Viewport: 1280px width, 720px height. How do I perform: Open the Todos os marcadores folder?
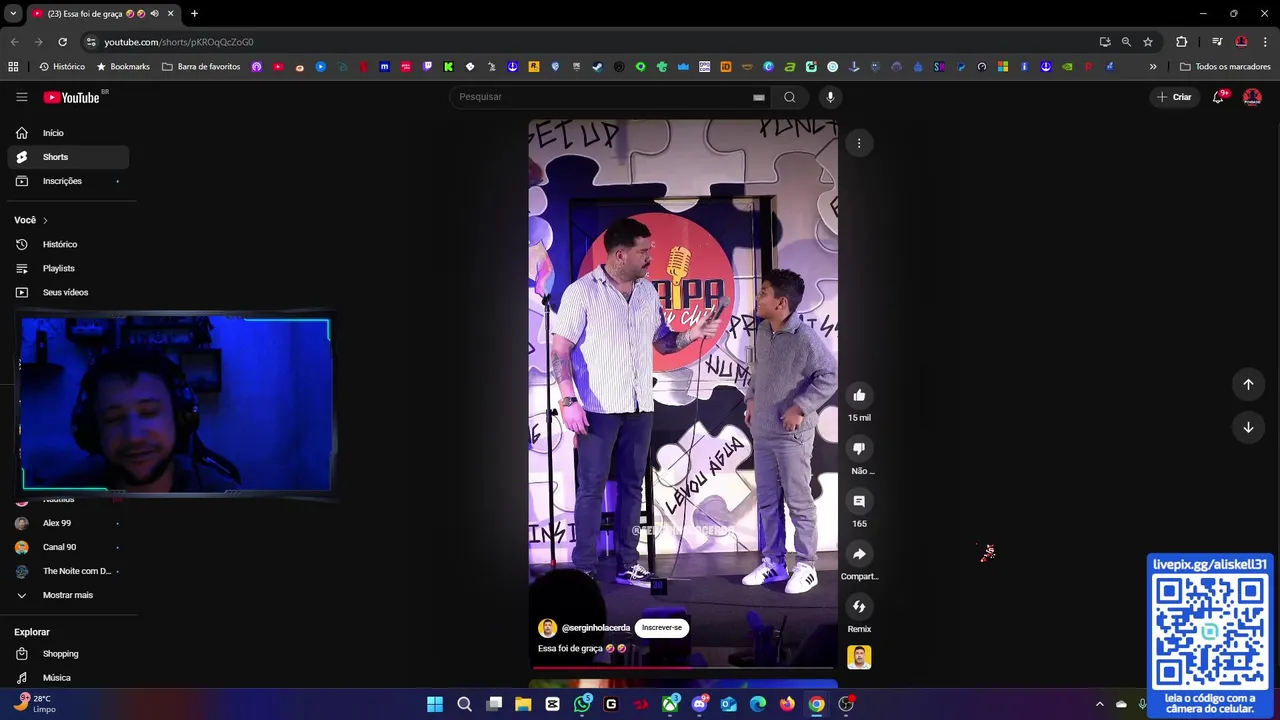point(1225,67)
